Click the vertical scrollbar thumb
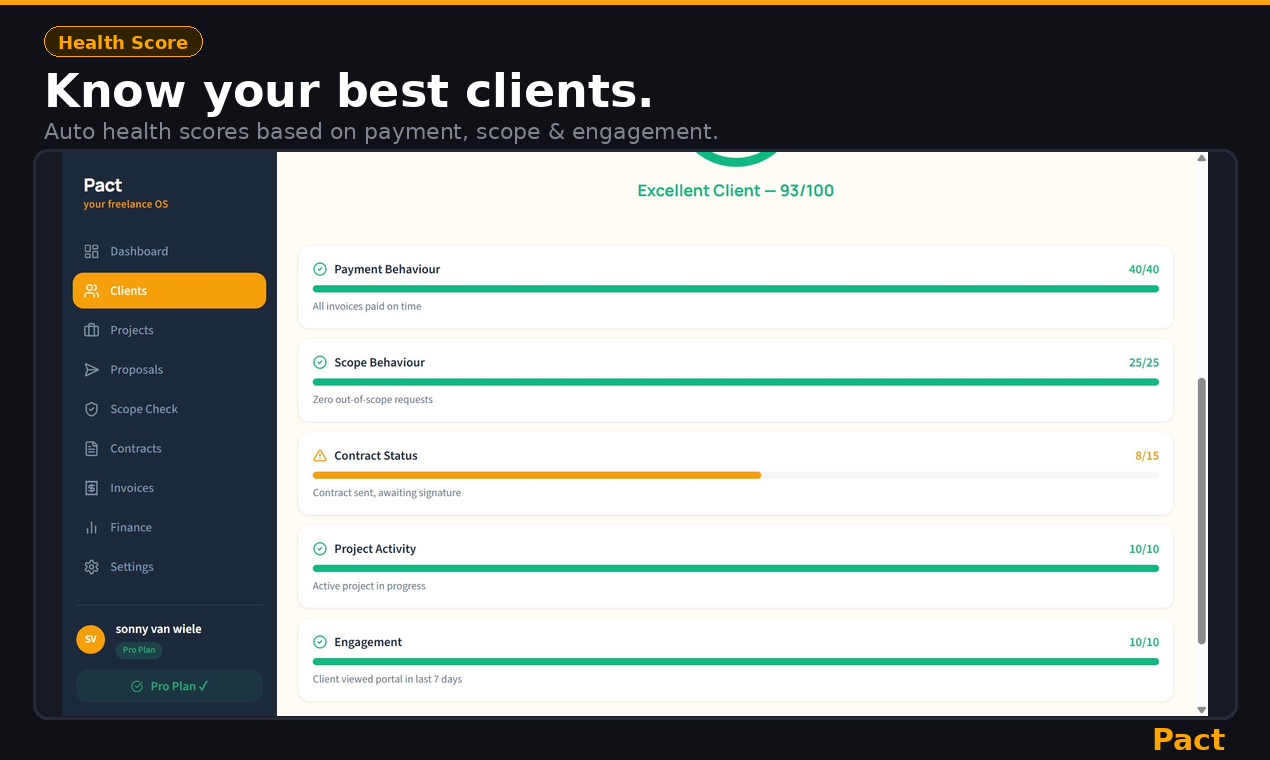The image size is (1270, 760). coord(1202,511)
